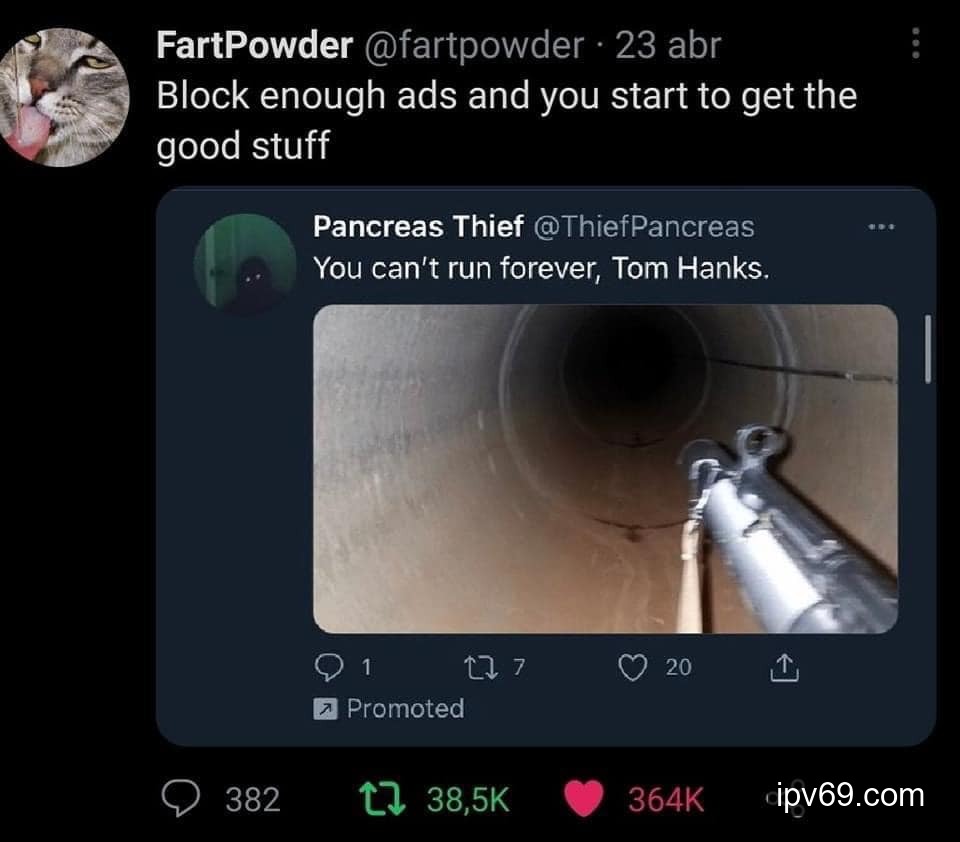Open the 23 abr tweet timestamp
The height and width of the screenshot is (842, 960).
(x=669, y=45)
